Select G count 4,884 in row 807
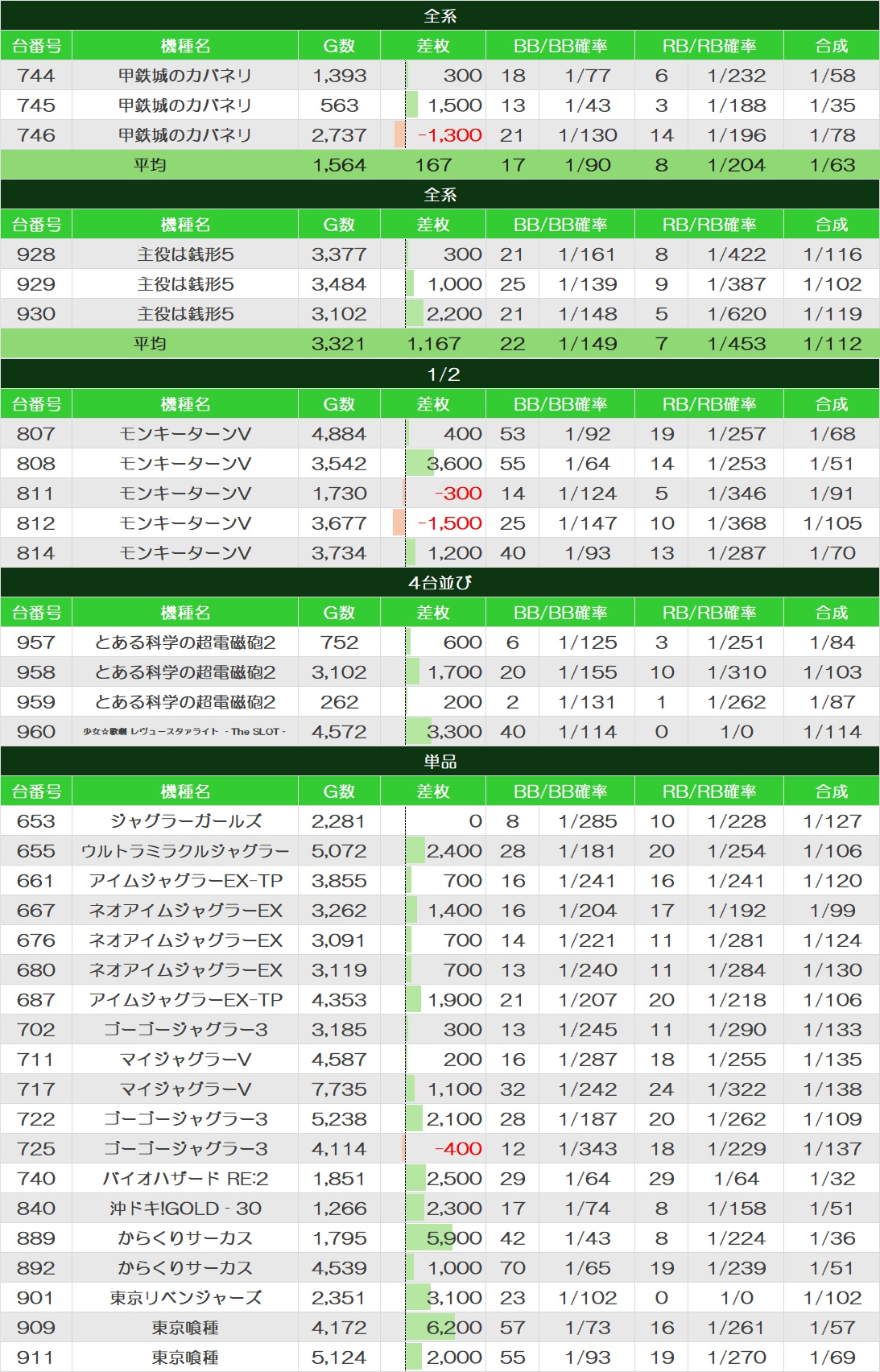This screenshot has height=1372, width=880. tap(339, 434)
